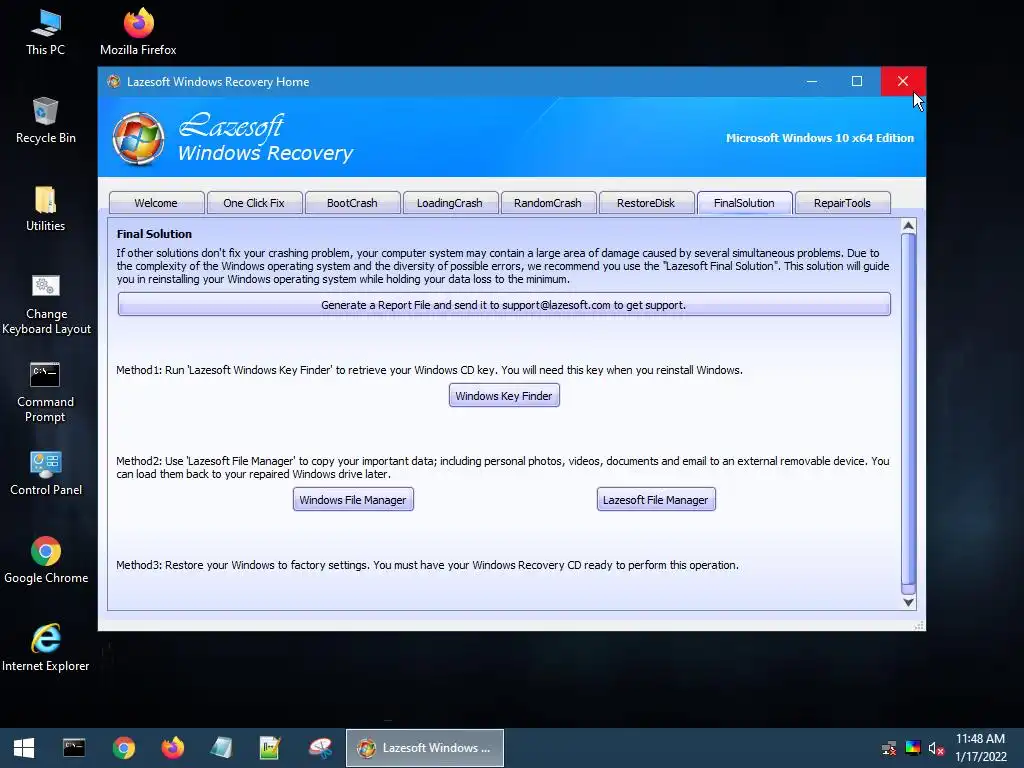Screen dimensions: 1024x768
Task: Open the taskbar clock showing 11:48 AM
Action: (981, 748)
